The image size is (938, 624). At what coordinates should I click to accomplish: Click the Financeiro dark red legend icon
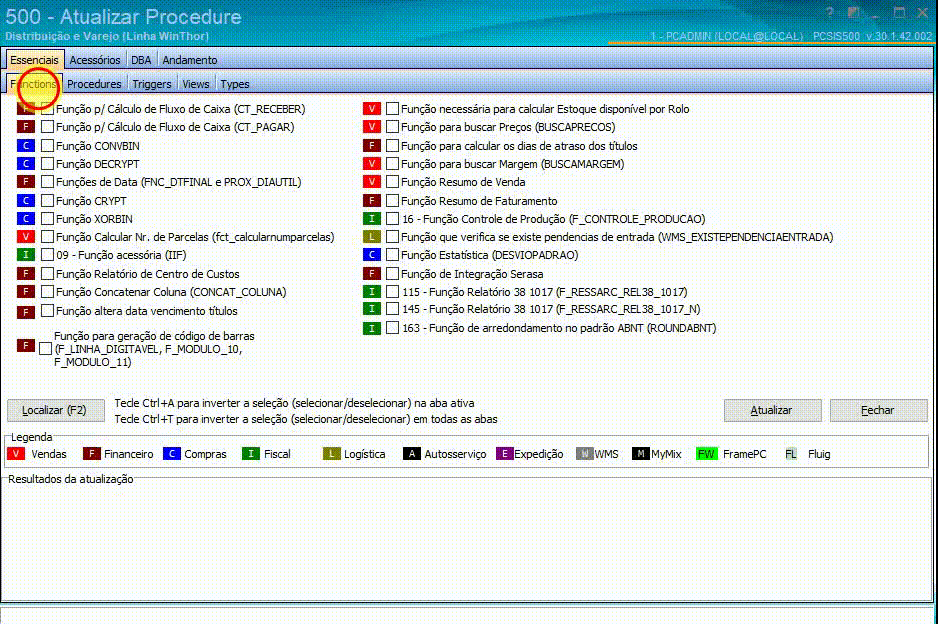92,453
